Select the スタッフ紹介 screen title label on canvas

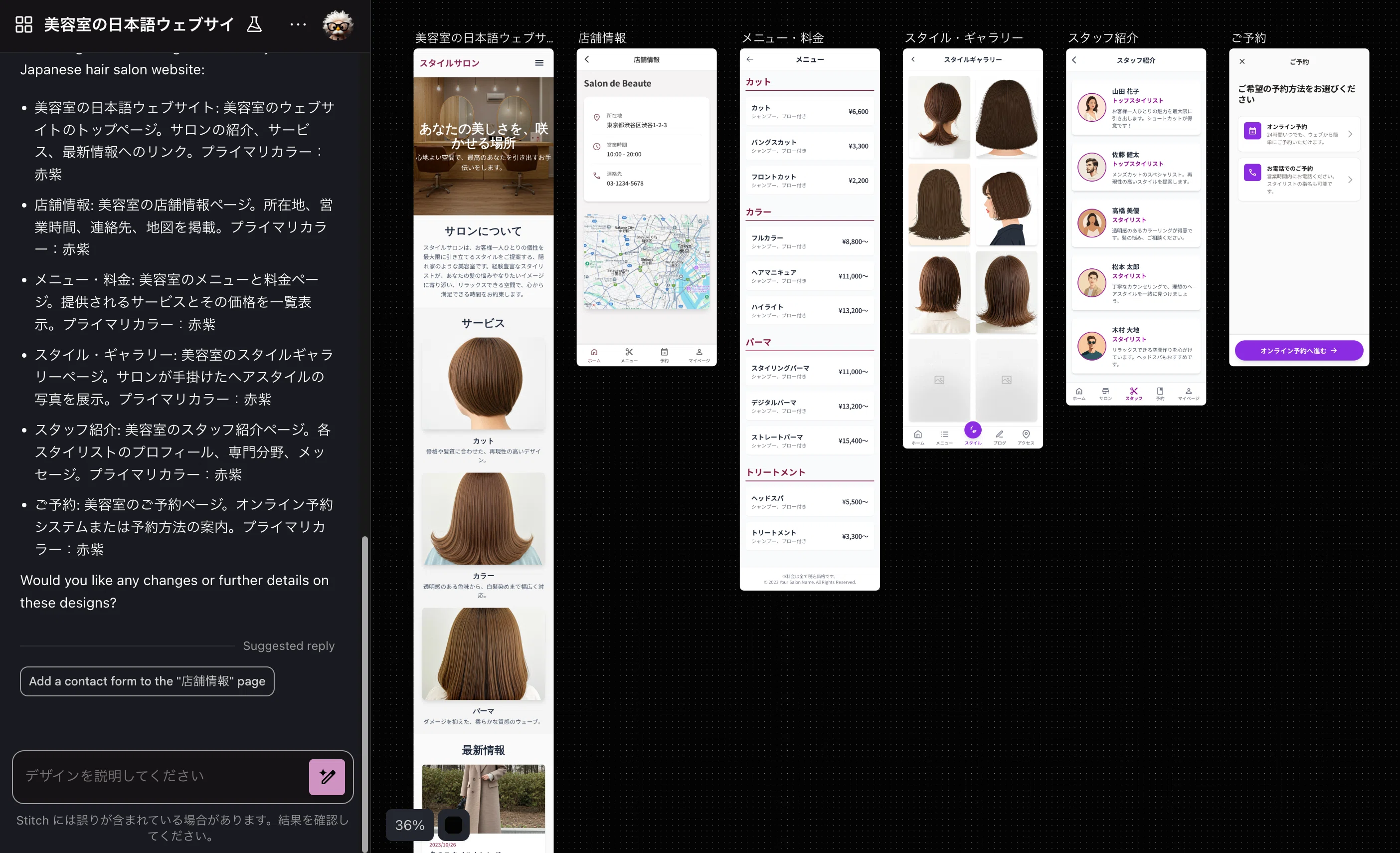1102,38
